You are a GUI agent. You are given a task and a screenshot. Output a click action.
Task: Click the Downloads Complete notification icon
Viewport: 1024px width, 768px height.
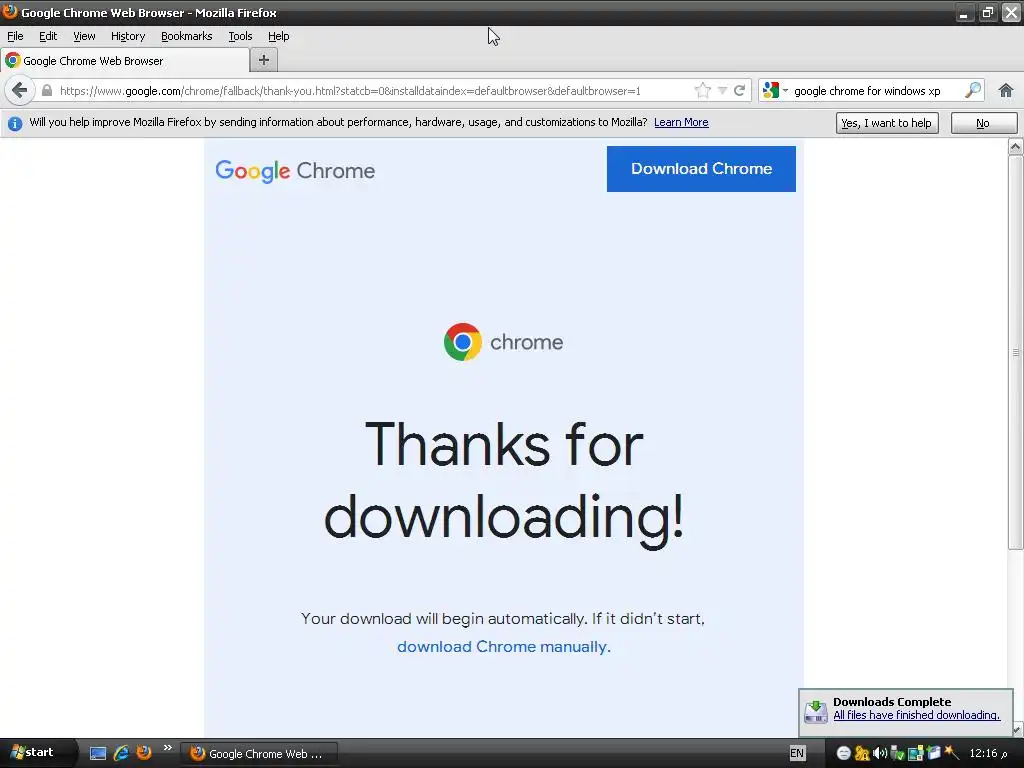coord(816,711)
